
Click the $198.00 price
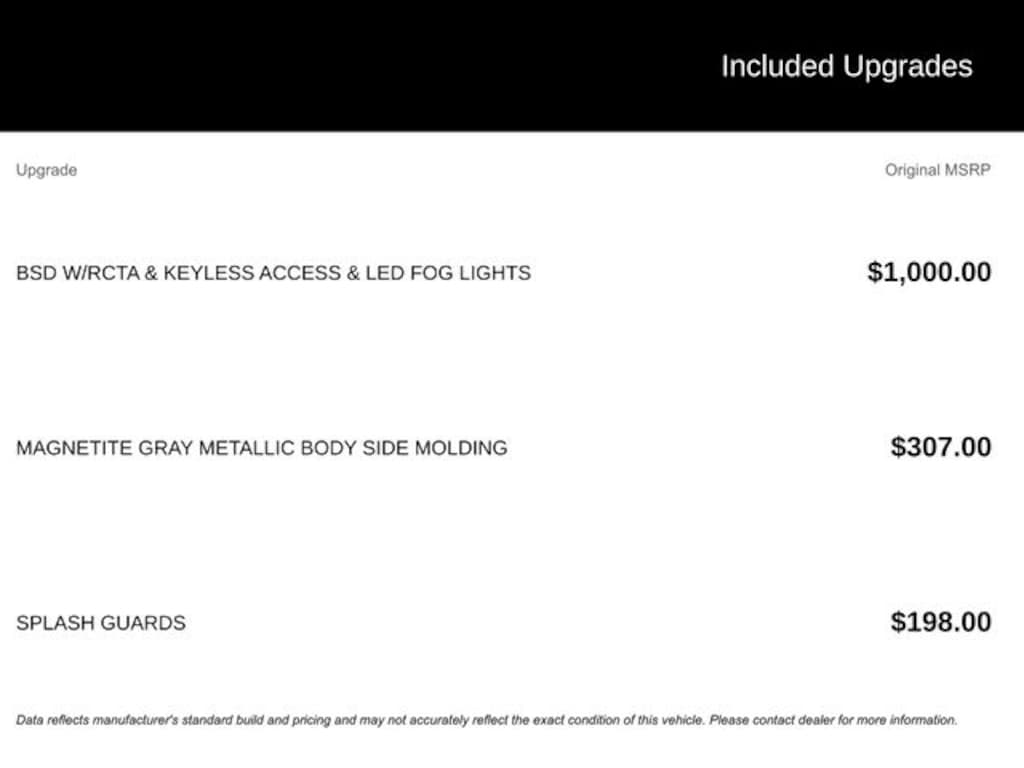[x=941, y=622]
